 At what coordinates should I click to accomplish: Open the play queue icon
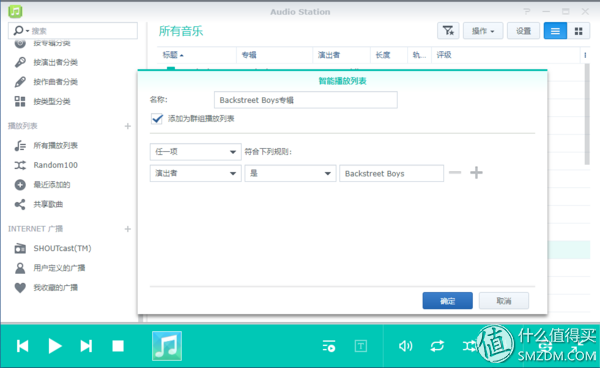329,346
